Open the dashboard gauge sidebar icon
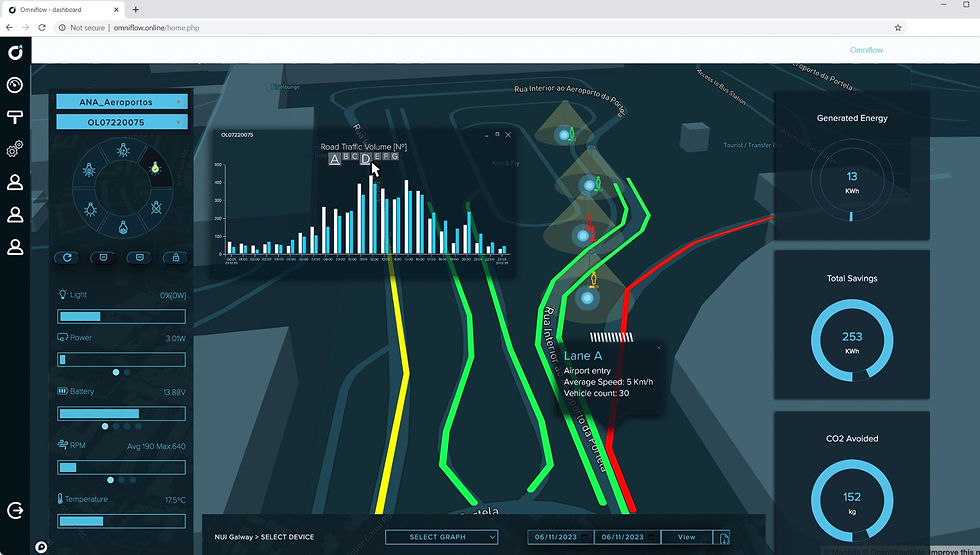Screen dimensions: 980x555 [15, 85]
